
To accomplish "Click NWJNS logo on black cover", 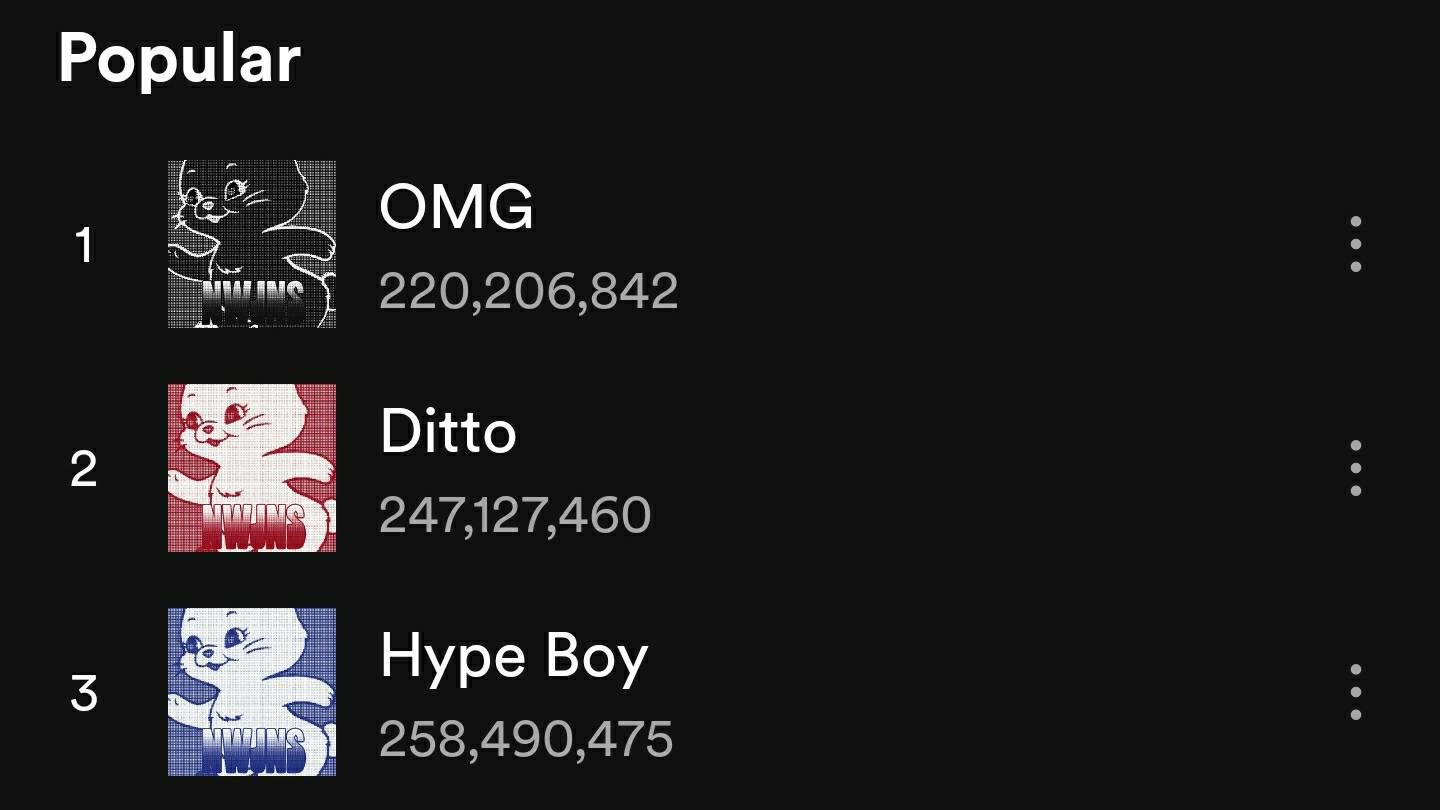I will [254, 303].
